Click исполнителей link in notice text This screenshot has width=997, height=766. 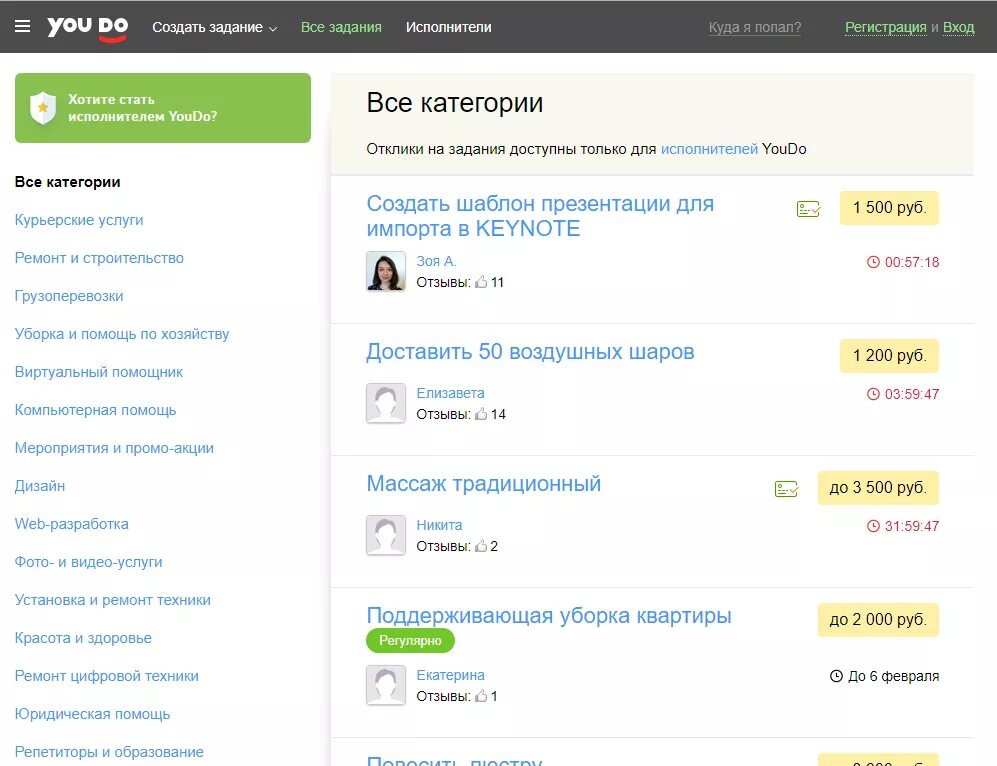coord(709,149)
